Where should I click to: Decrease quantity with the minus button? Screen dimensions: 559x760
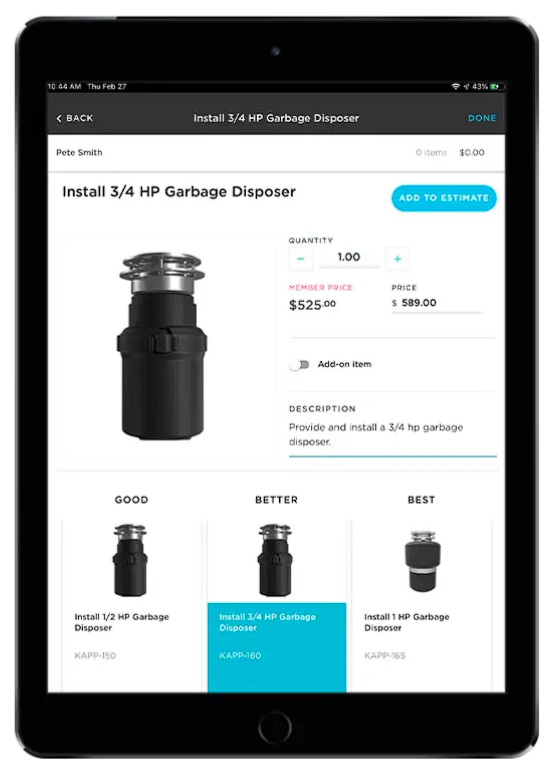(301, 258)
